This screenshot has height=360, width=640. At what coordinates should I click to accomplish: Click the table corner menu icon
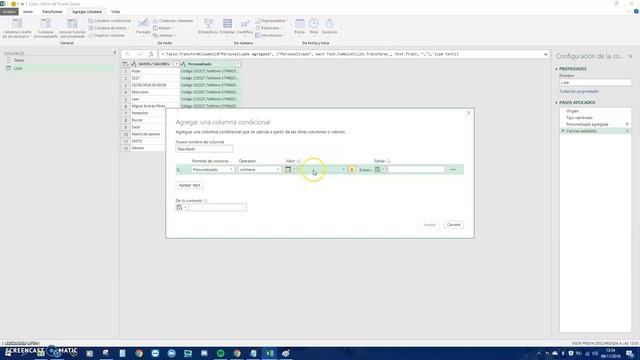click(125, 64)
